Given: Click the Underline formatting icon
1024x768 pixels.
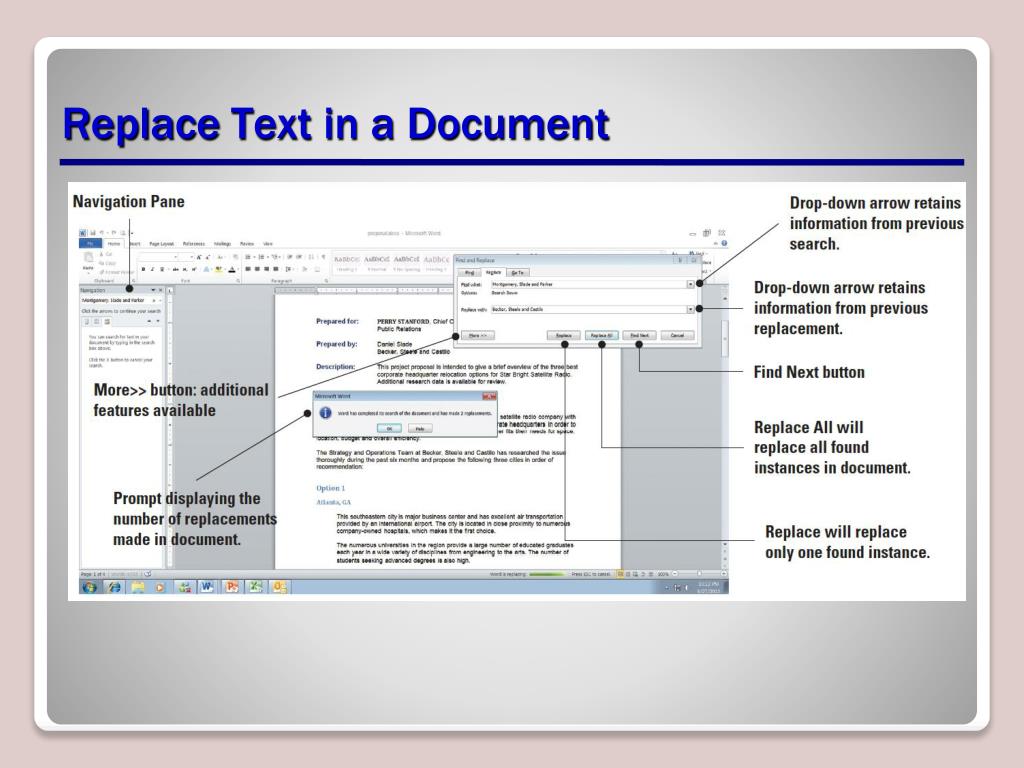Looking at the screenshot, I should 162,269.
